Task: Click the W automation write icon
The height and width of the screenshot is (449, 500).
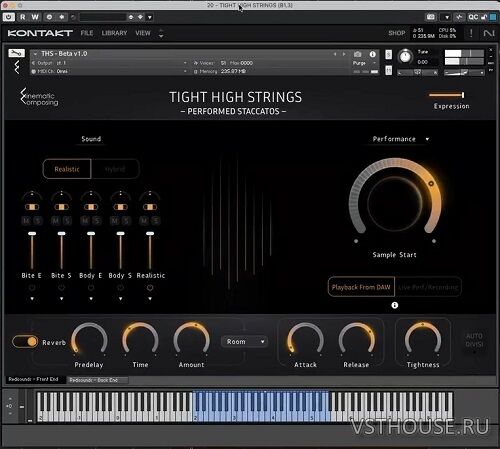Action: (35, 17)
